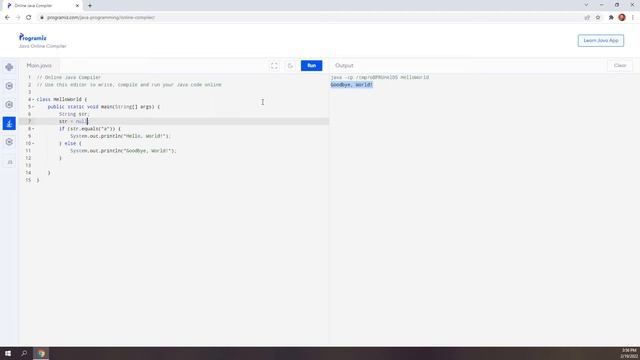Open Windows taskbar search
This screenshot has width=640, height=360.
24,353
